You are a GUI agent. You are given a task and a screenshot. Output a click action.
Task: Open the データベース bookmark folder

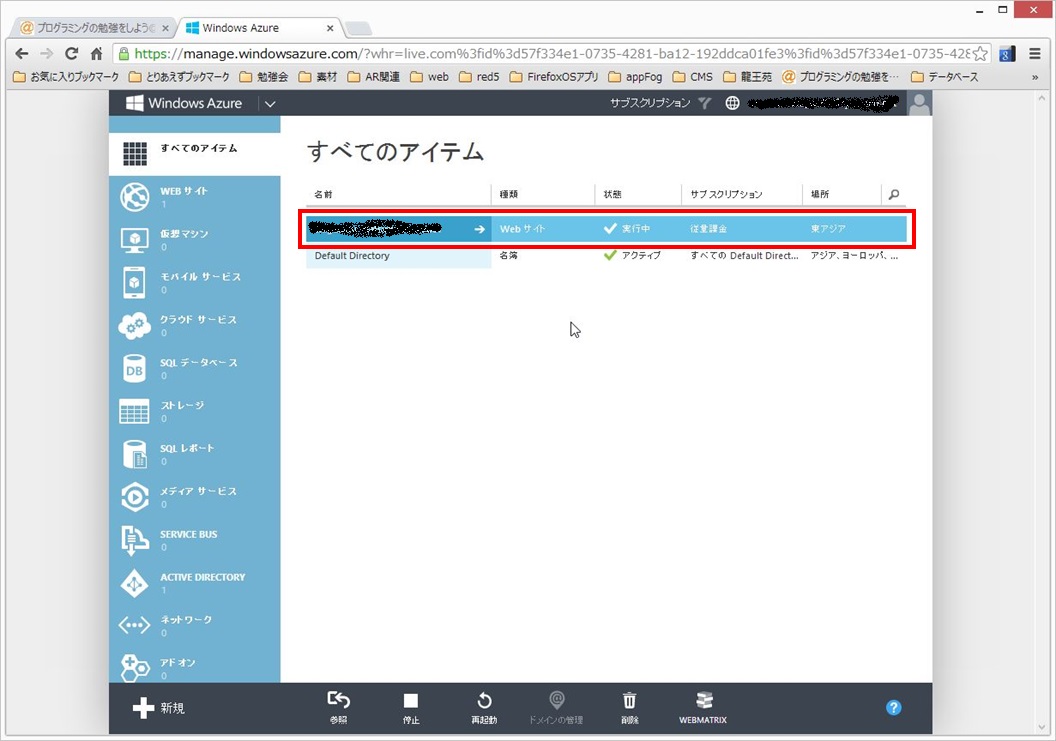(x=945, y=77)
